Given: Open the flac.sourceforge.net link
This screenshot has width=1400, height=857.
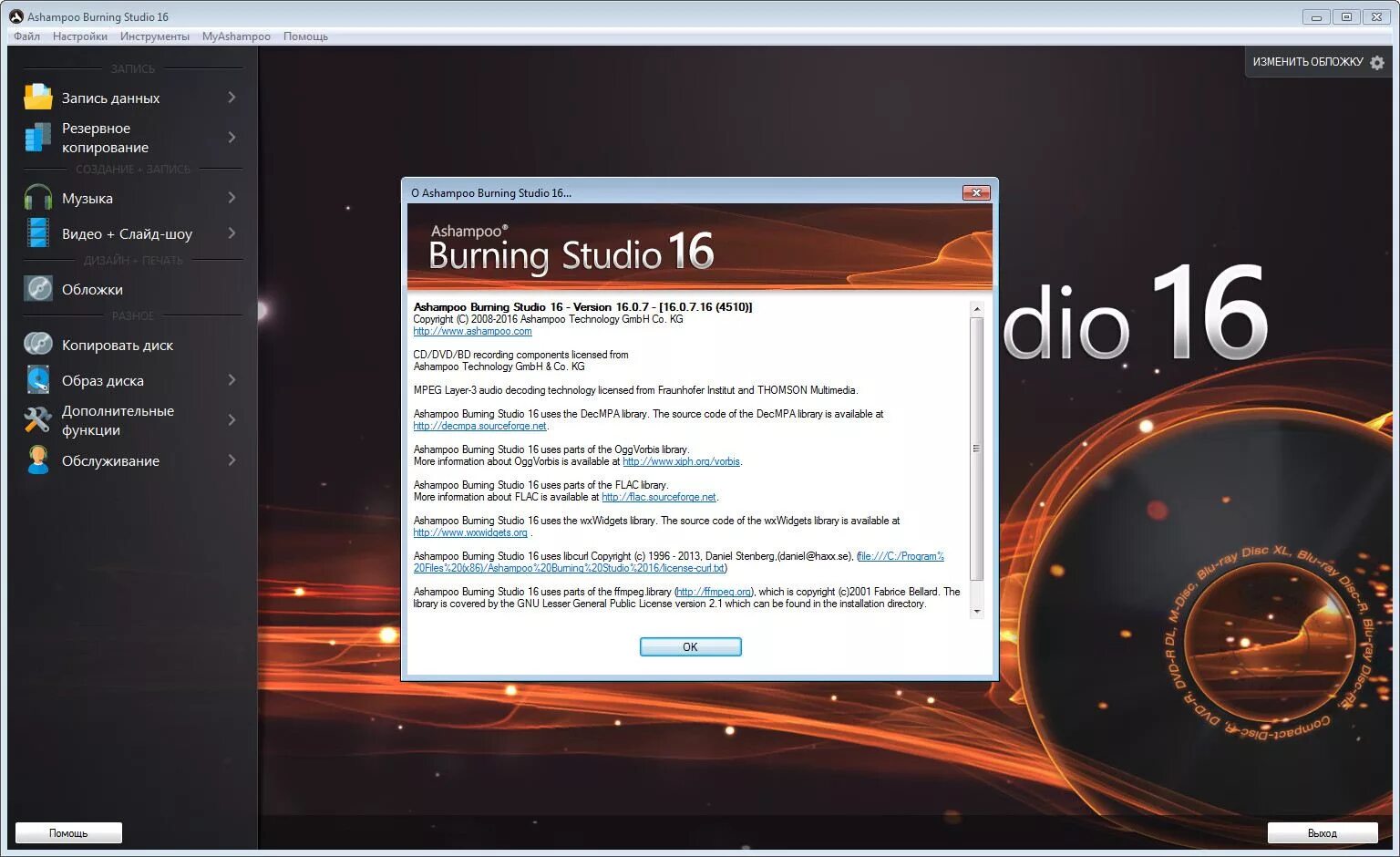Looking at the screenshot, I should [x=659, y=497].
